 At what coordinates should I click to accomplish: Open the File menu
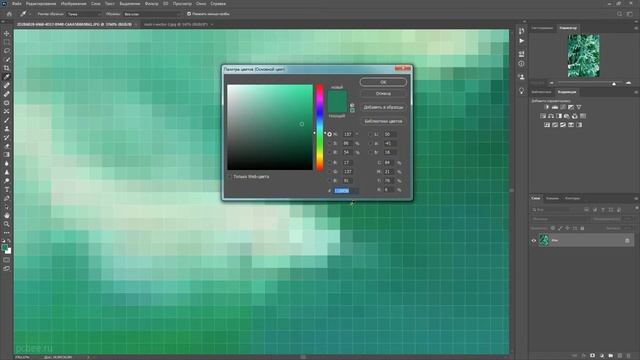coord(17,4)
